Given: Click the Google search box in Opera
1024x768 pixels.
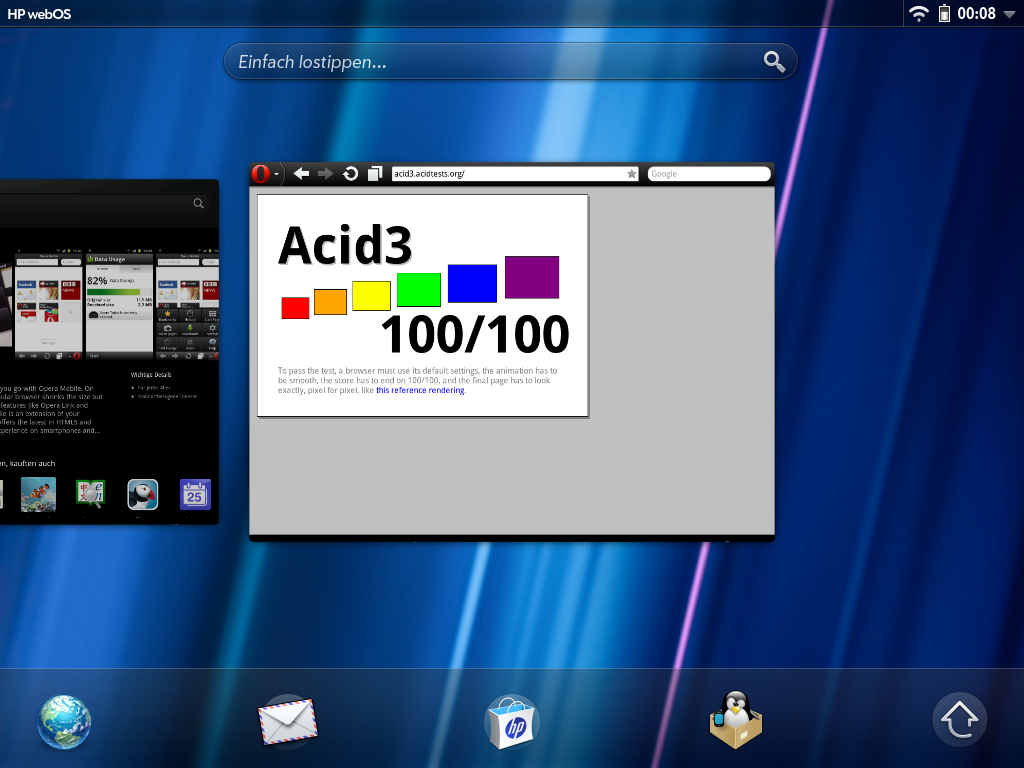Looking at the screenshot, I should coord(709,174).
